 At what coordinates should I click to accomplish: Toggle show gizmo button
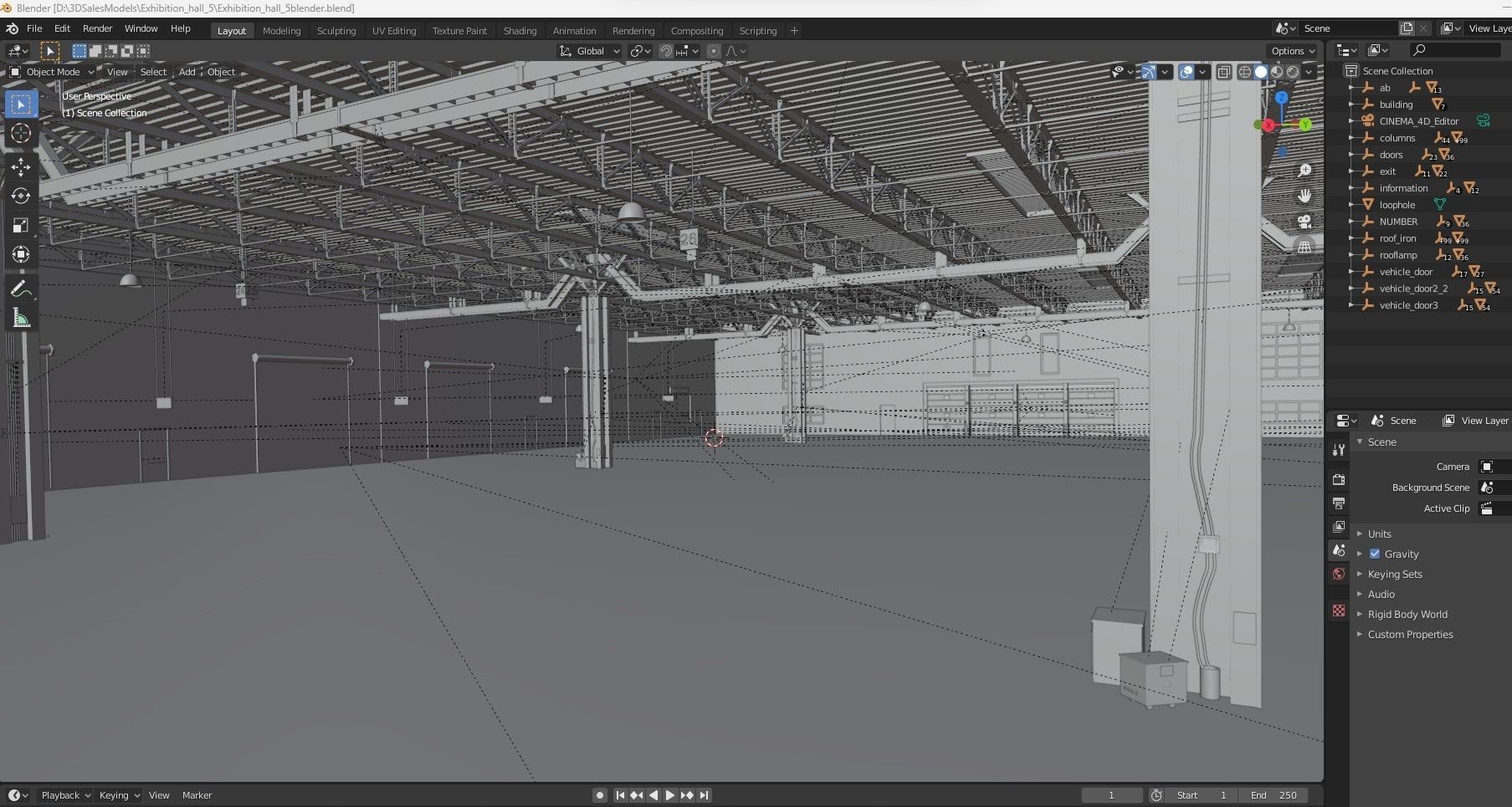pos(1148,73)
